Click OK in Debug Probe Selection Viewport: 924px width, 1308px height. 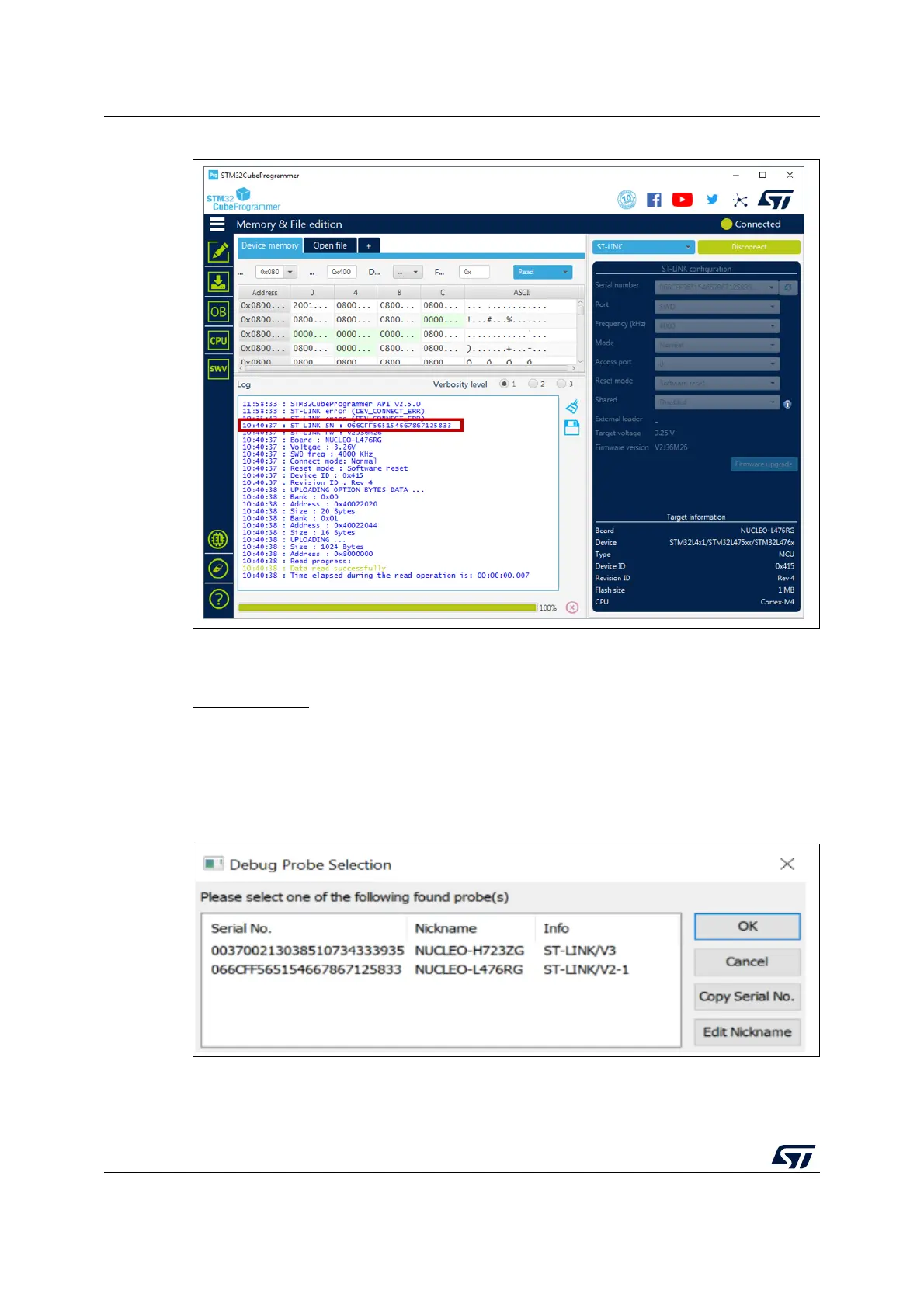747,926
